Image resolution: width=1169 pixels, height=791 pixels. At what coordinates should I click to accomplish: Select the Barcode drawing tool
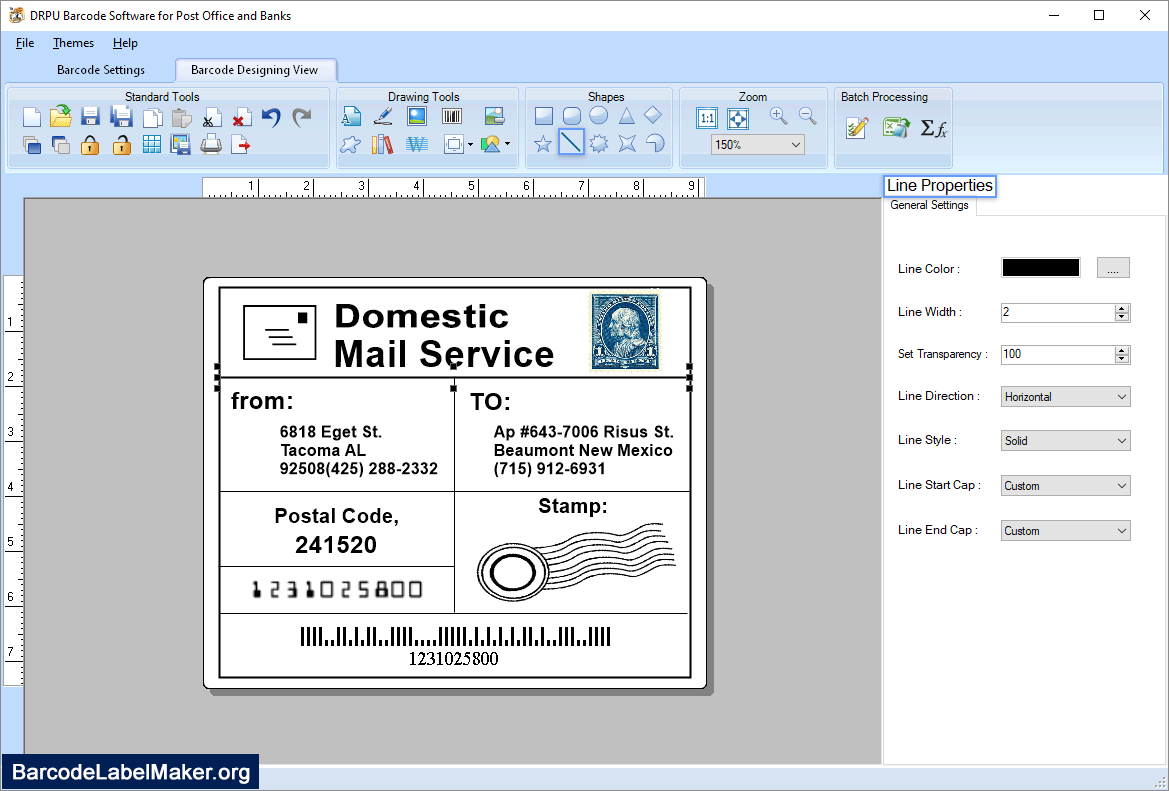pyautogui.click(x=452, y=116)
